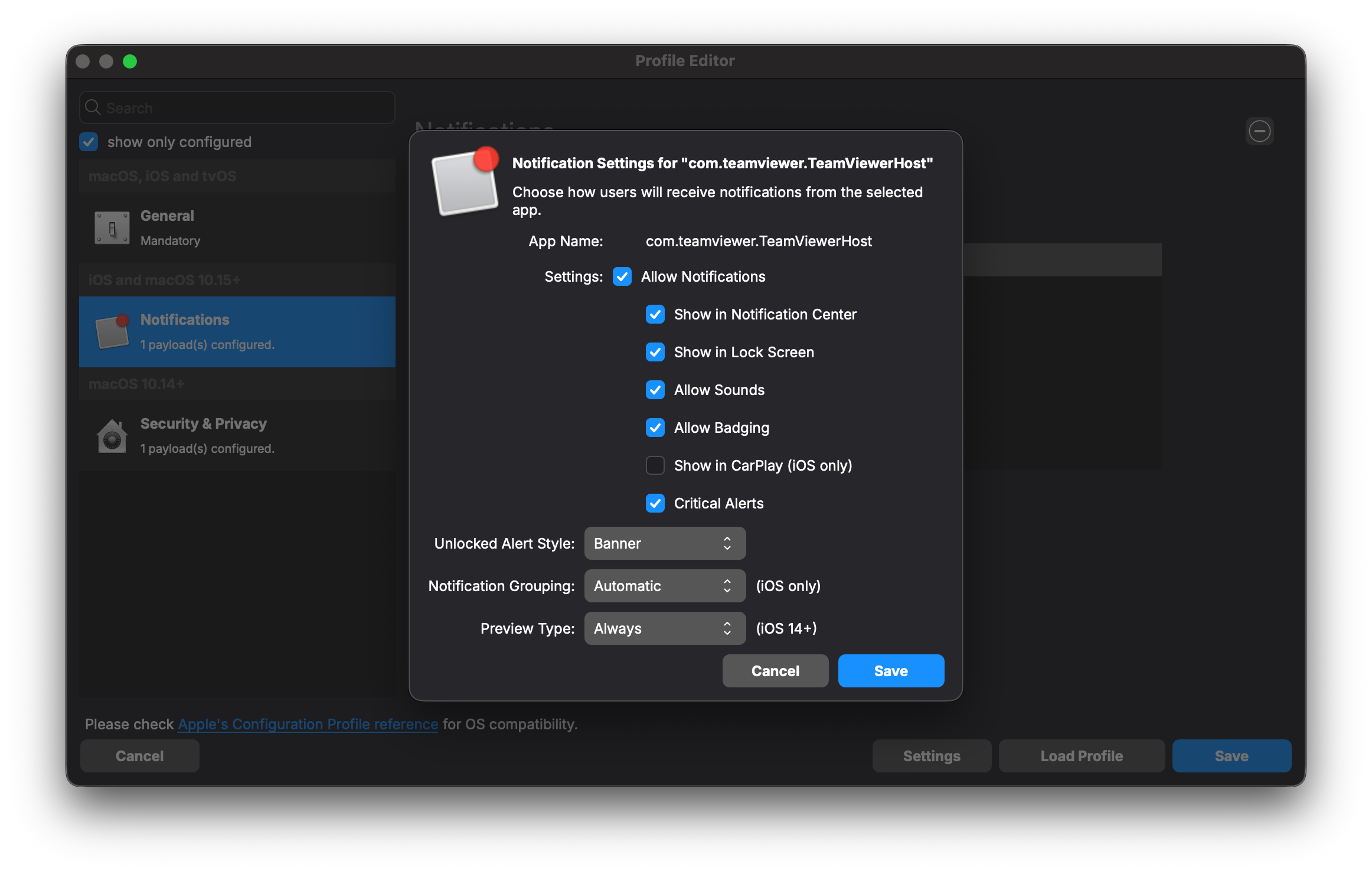Open Apple's Configuration Profile reference link

[x=308, y=724]
